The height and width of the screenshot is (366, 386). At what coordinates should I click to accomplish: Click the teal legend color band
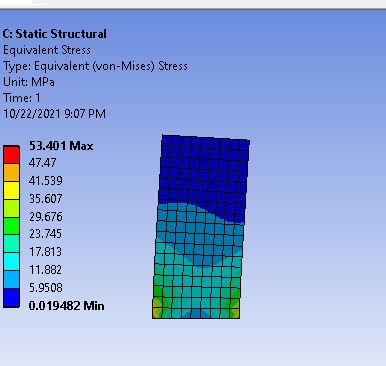click(x=11, y=244)
